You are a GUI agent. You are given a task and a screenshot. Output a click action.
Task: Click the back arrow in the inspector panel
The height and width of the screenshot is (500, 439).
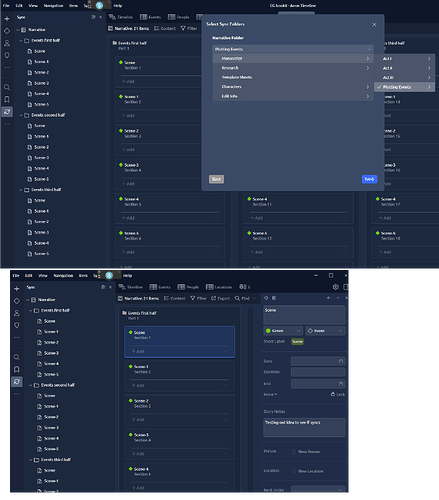[329, 298]
